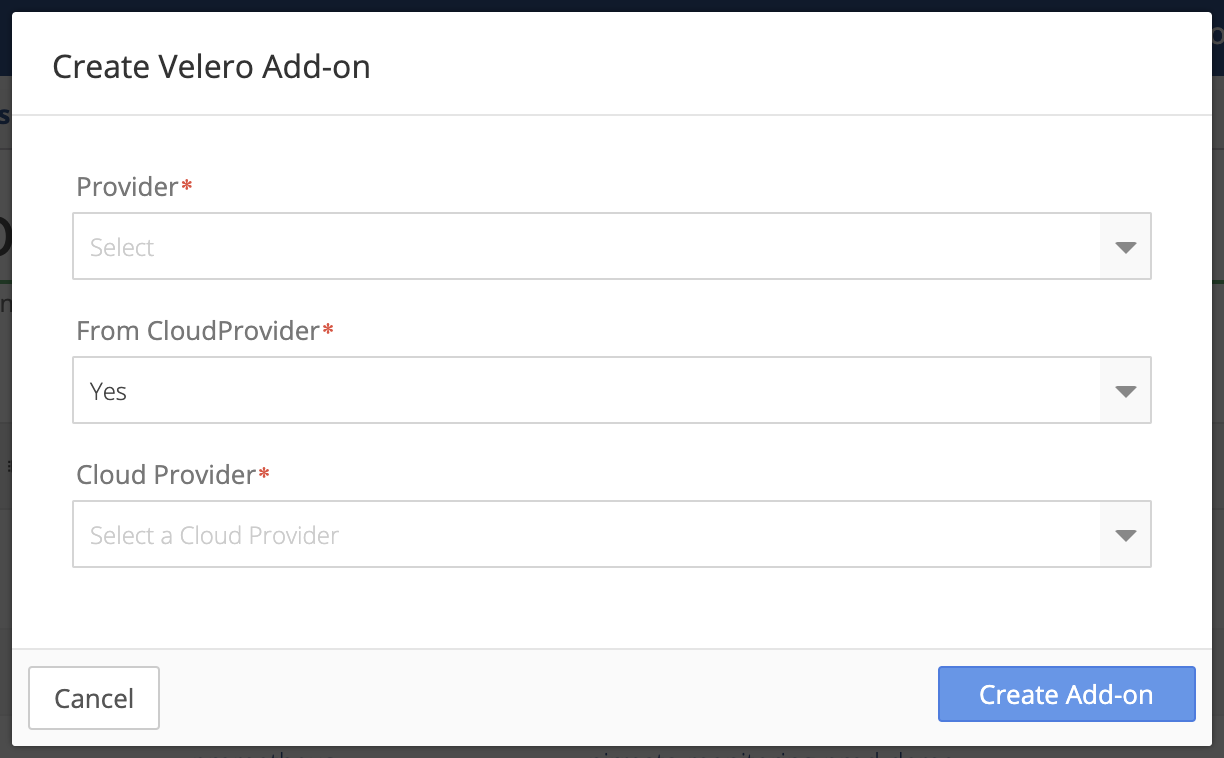Click the From CloudProvider field showing Yes
The width and height of the screenshot is (1224, 758).
tap(612, 390)
